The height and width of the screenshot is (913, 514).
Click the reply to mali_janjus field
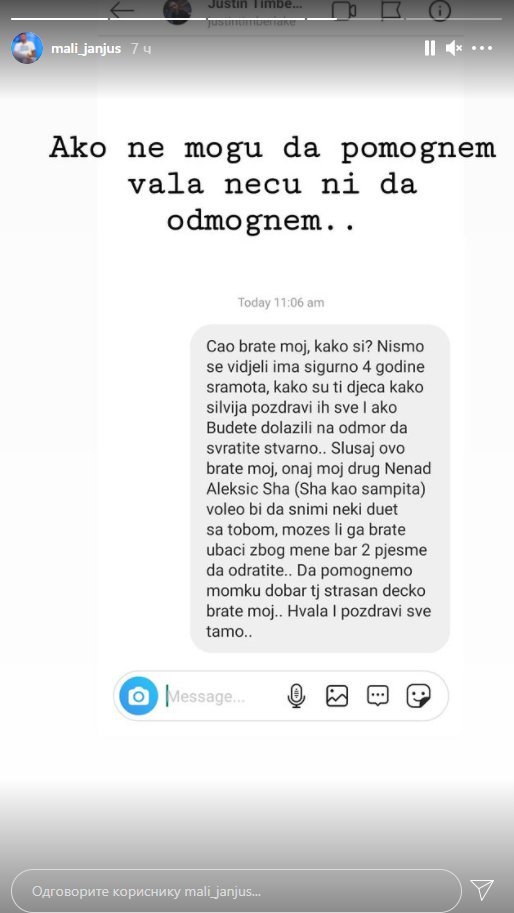pyautogui.click(x=236, y=891)
